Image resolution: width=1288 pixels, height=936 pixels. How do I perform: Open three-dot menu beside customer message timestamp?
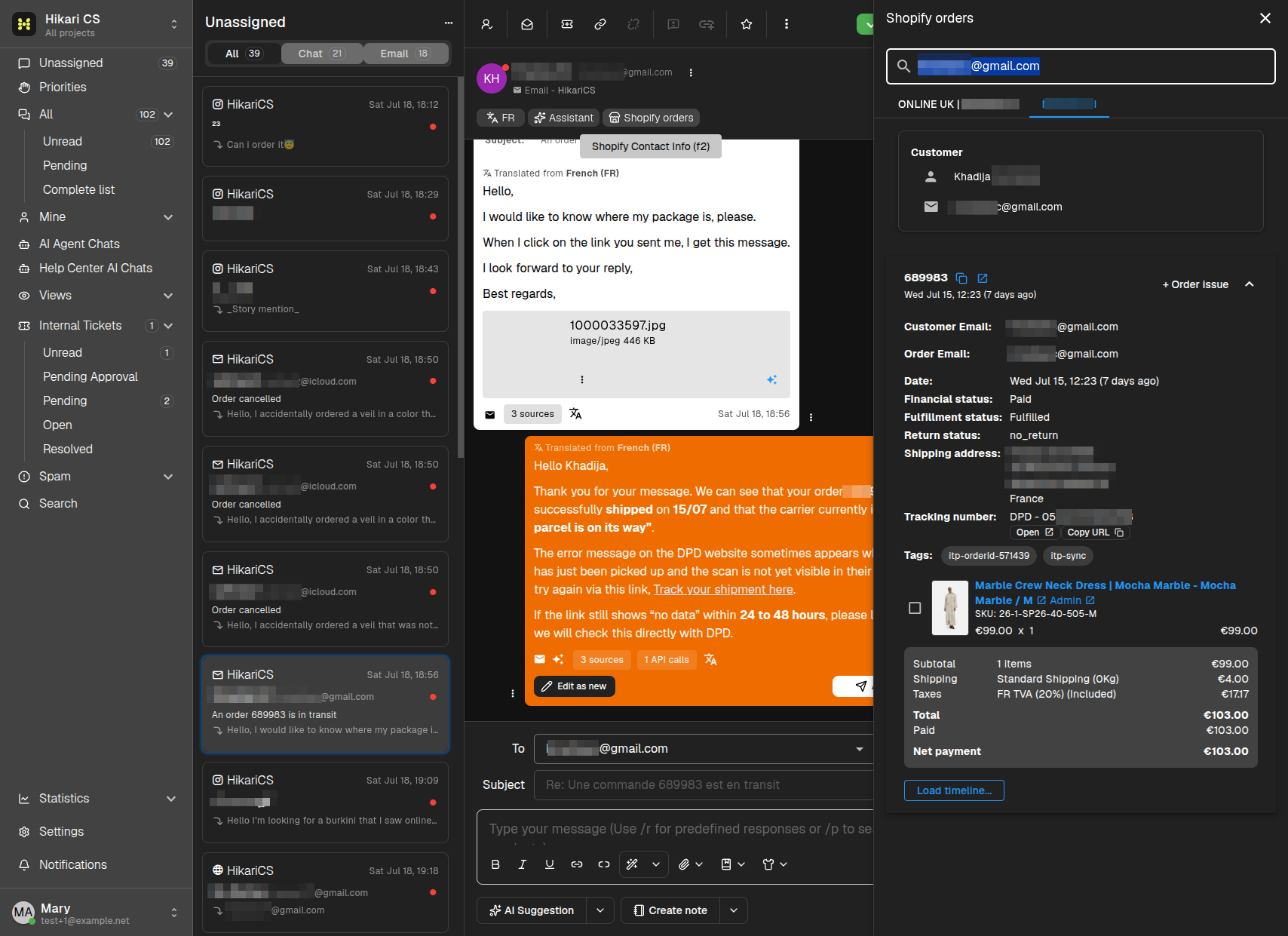[x=811, y=417]
